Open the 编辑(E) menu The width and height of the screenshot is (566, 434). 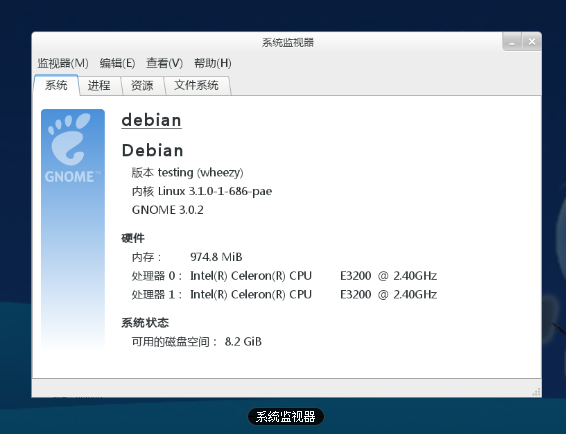117,63
